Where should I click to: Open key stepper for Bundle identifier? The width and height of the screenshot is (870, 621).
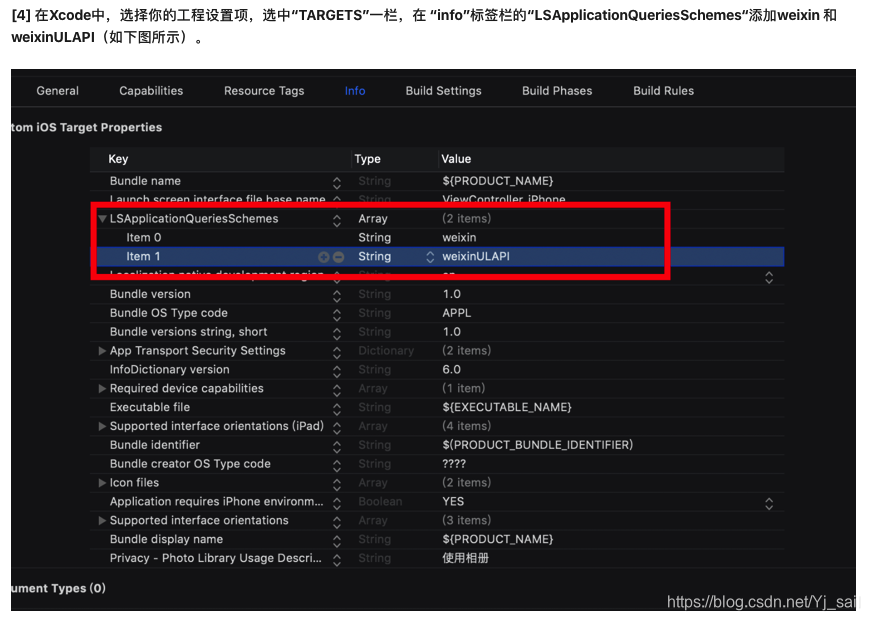337,447
